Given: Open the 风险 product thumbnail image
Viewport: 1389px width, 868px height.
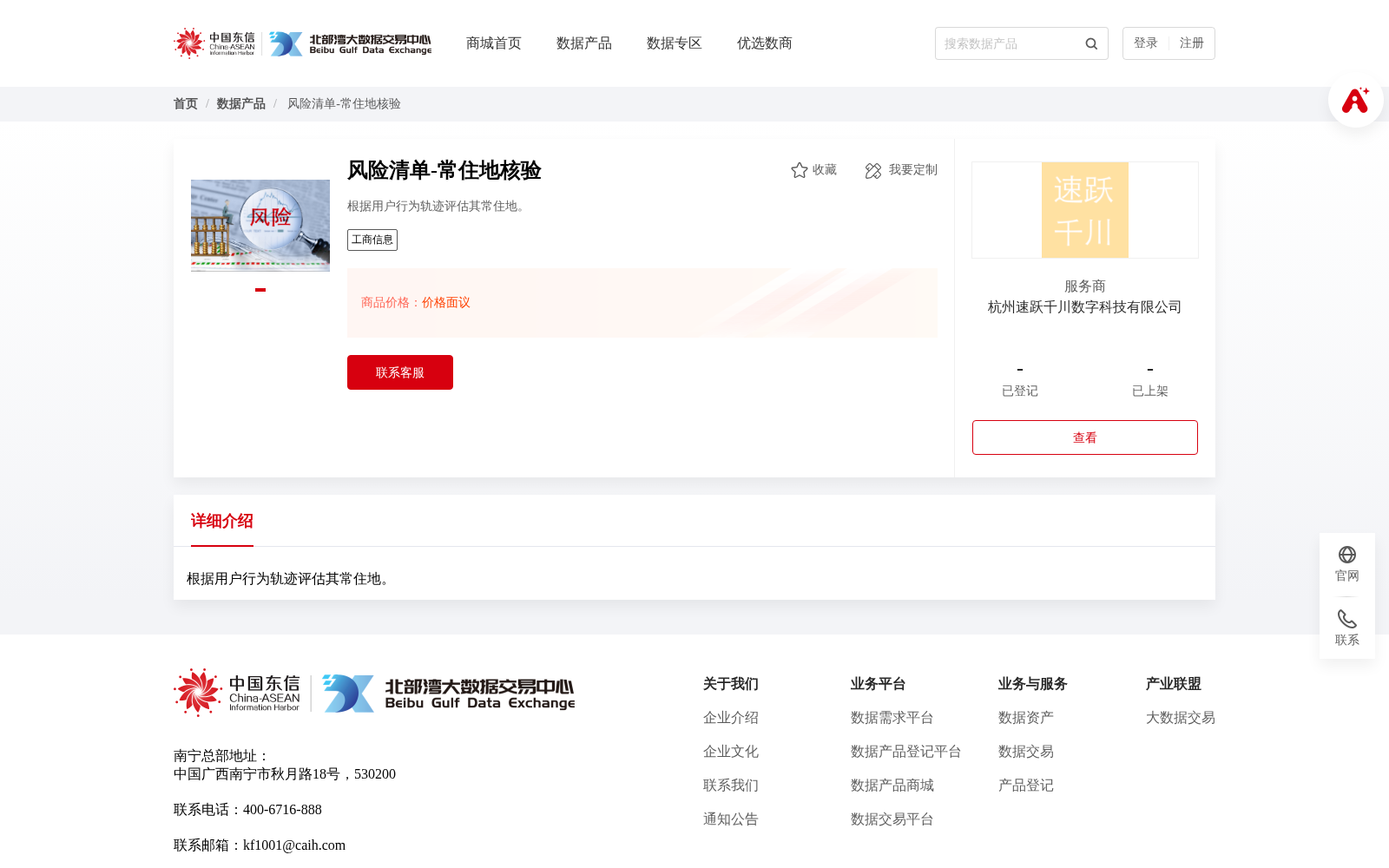Looking at the screenshot, I should 260,226.
